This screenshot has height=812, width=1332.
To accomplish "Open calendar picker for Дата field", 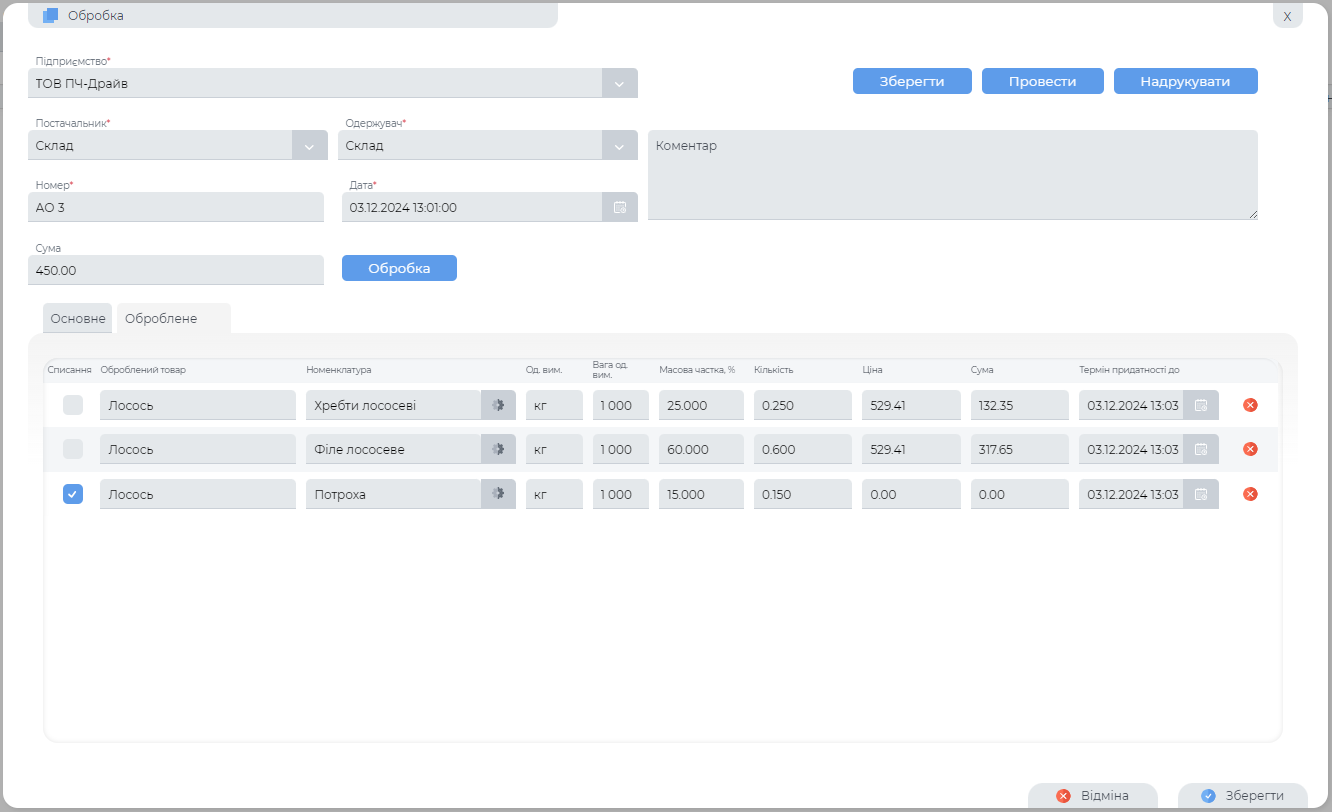I will tap(620, 207).
